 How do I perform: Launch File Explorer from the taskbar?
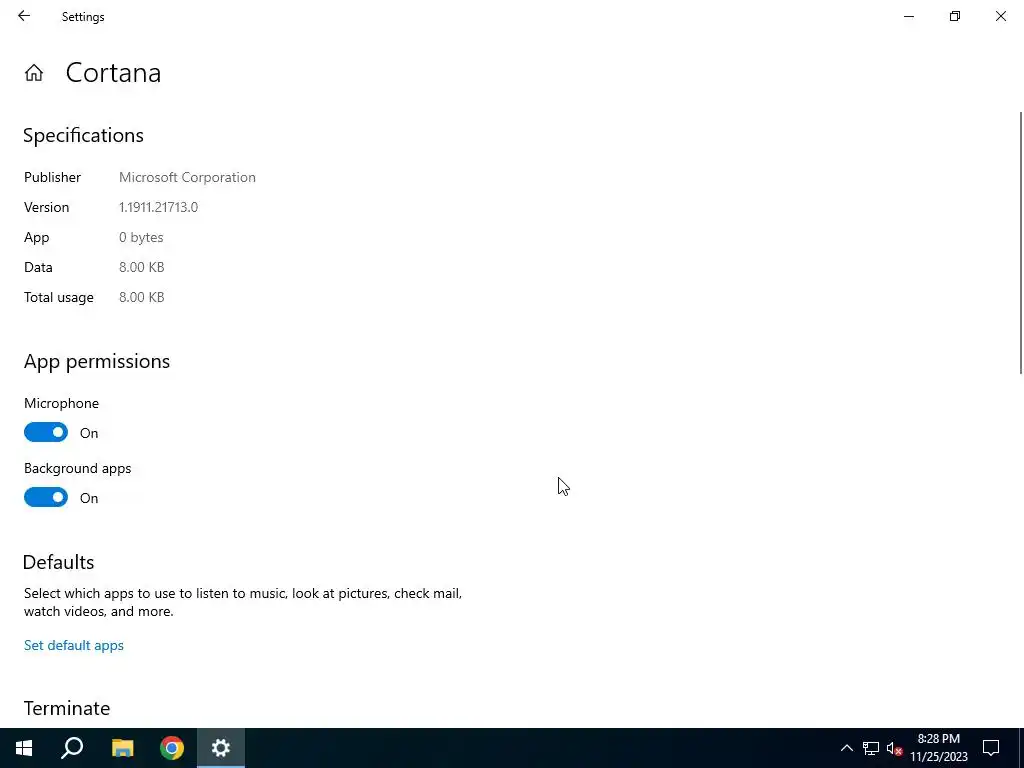point(122,748)
